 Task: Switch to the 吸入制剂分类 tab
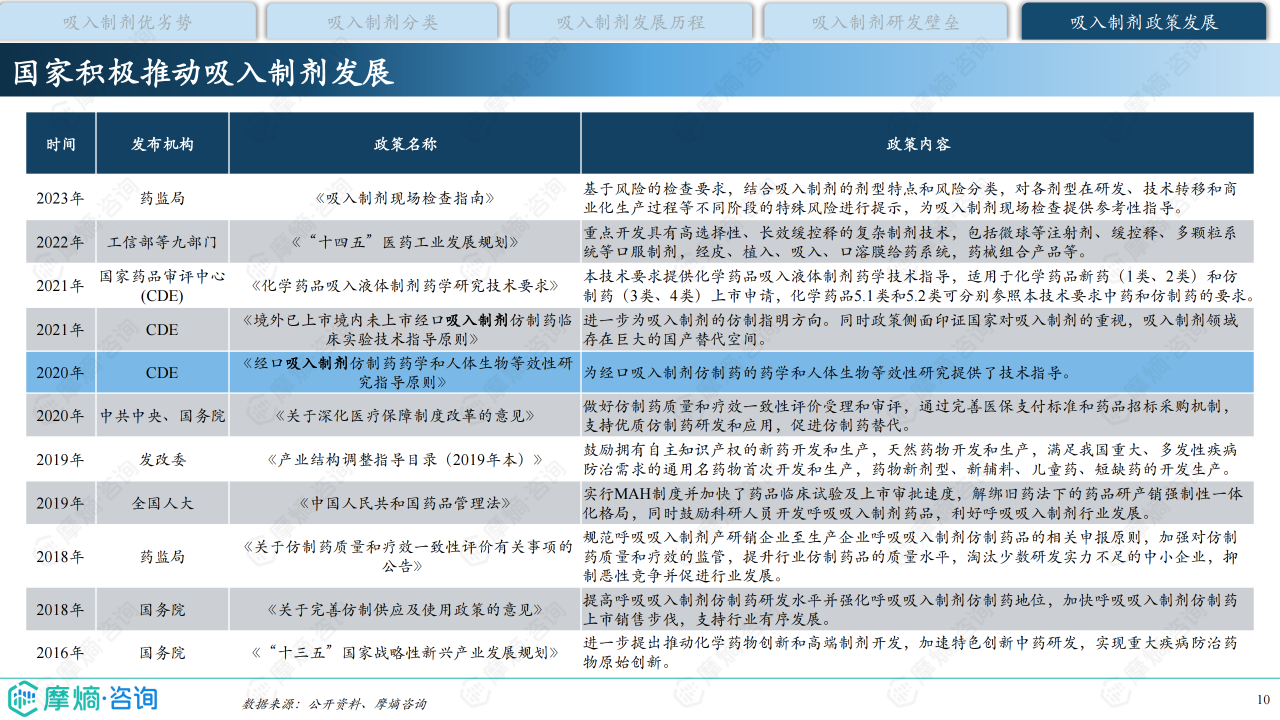(x=382, y=22)
